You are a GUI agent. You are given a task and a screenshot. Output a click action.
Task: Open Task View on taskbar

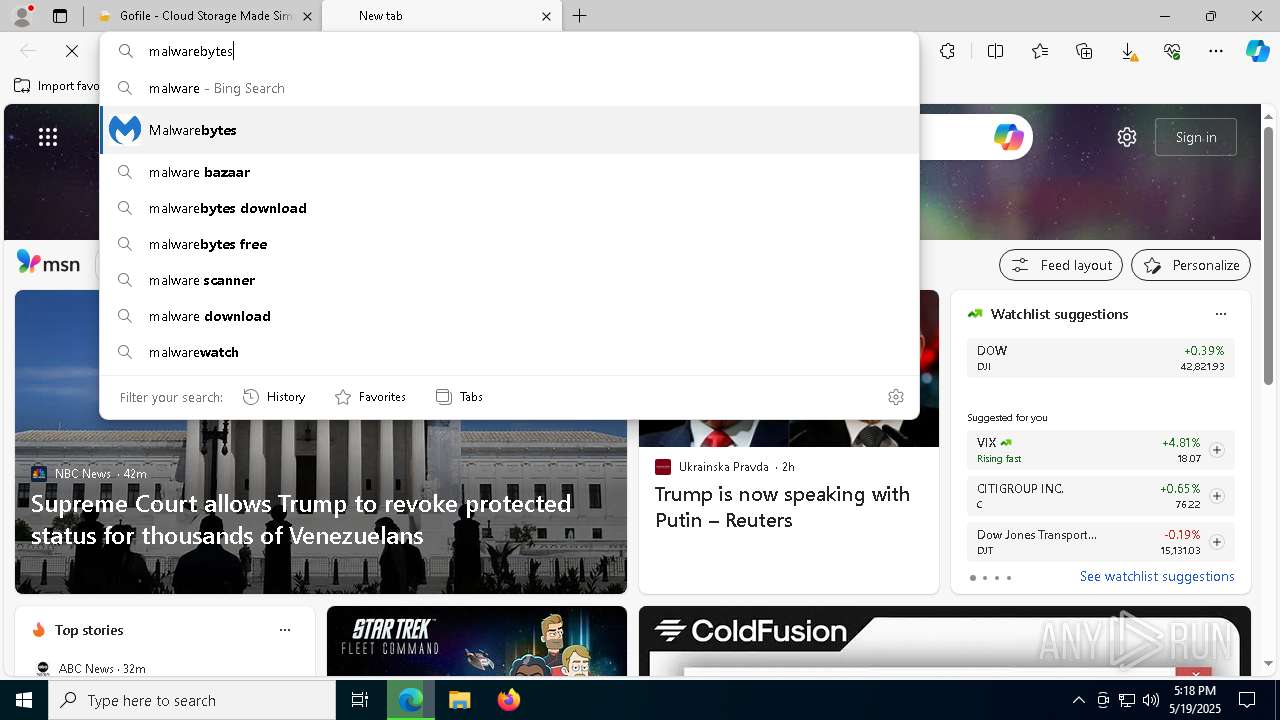360,700
